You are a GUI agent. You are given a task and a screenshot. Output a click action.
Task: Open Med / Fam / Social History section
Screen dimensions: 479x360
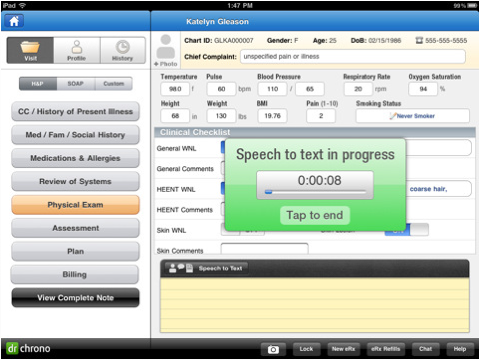[x=75, y=135]
